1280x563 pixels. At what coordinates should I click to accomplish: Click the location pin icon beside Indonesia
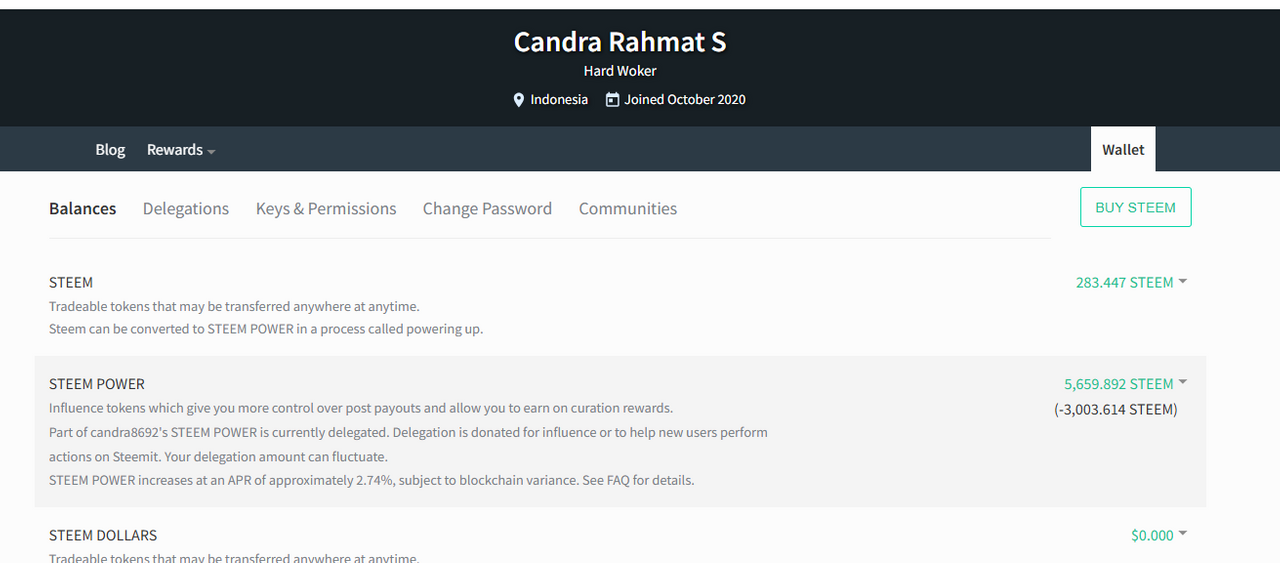point(519,100)
